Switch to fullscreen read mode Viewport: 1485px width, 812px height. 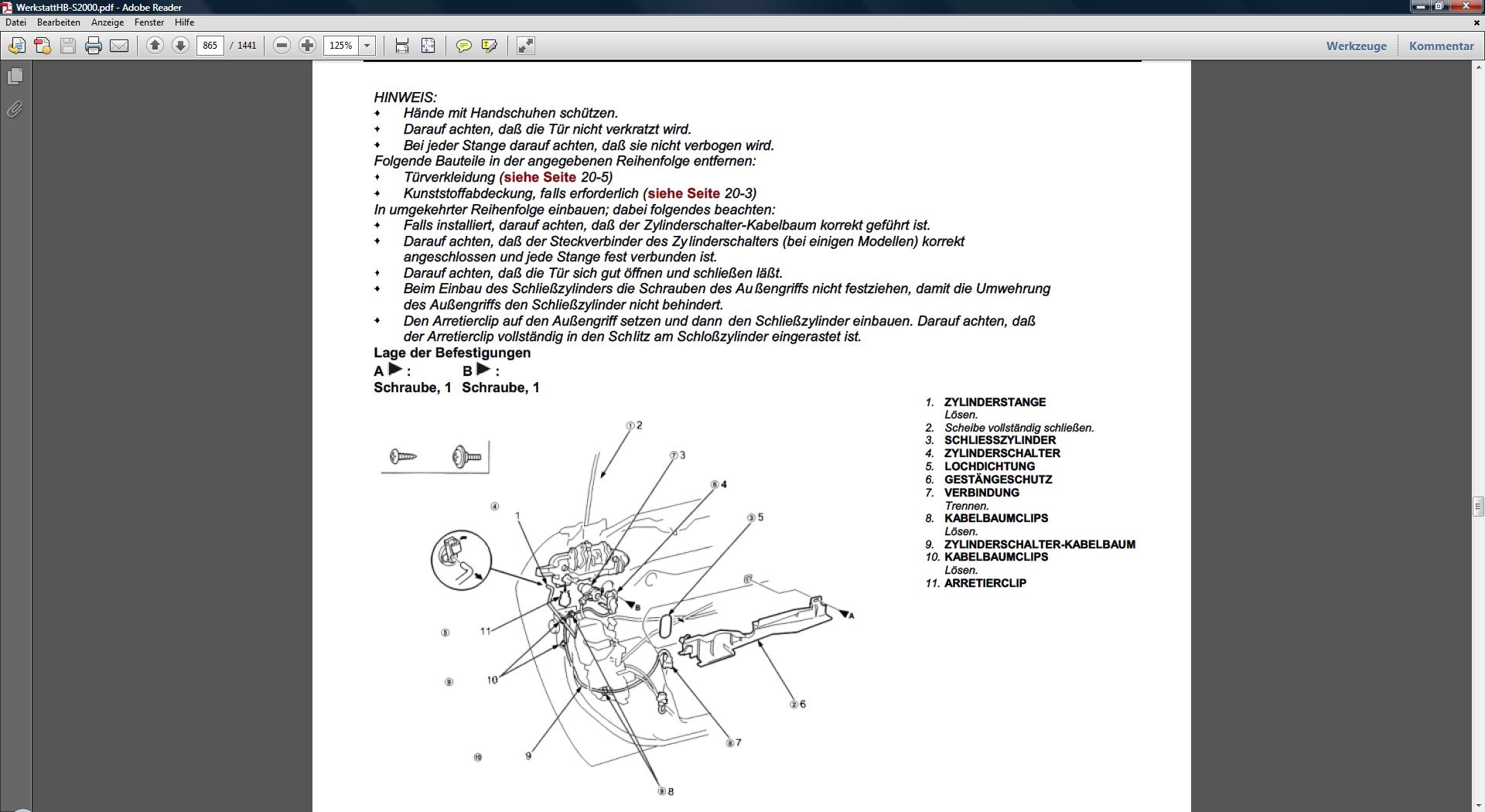(x=526, y=46)
